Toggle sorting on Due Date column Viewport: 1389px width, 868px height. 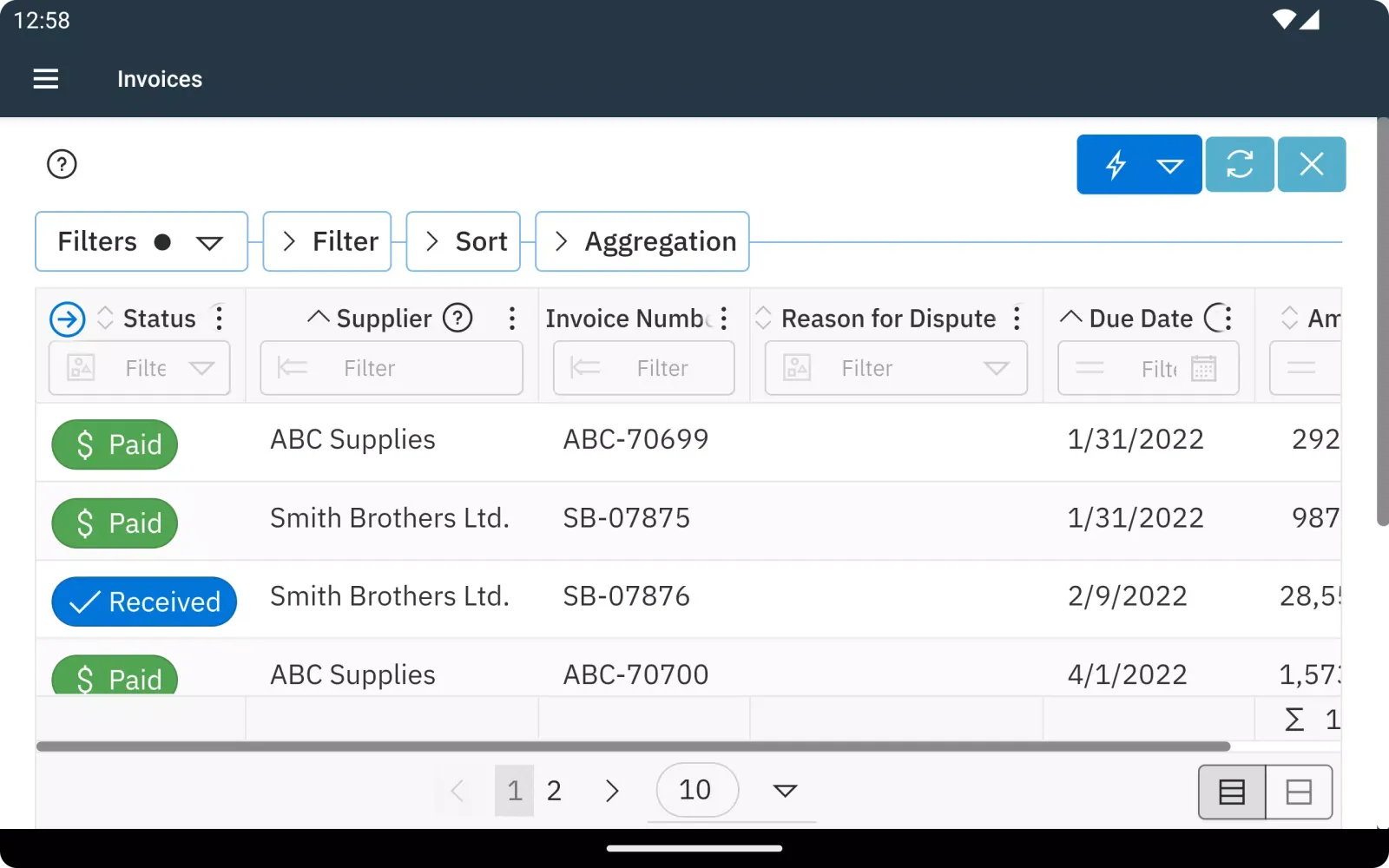coord(1070,318)
